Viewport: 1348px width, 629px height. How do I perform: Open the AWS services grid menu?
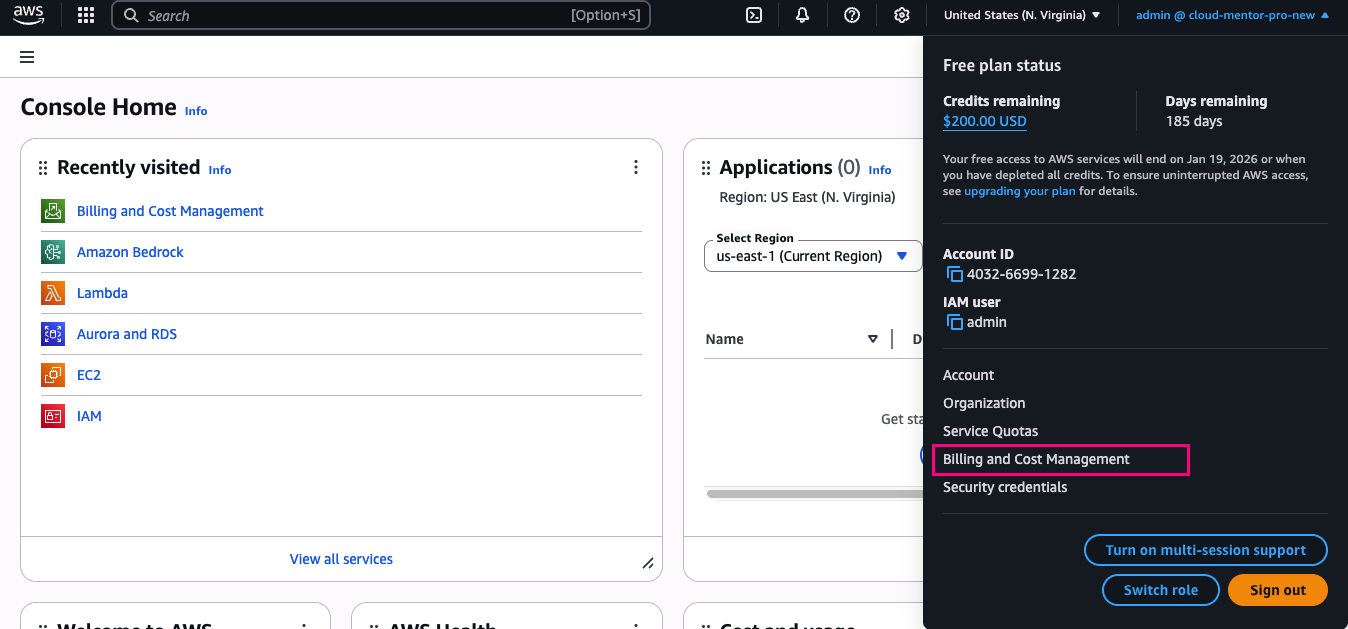(x=86, y=15)
